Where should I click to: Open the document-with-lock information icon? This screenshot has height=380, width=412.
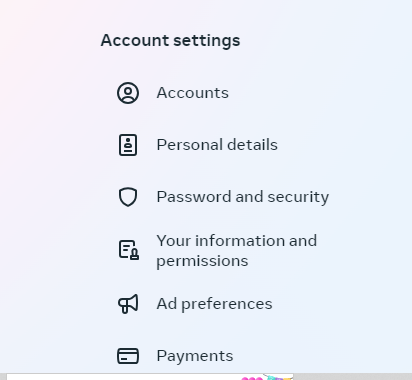coord(129,250)
